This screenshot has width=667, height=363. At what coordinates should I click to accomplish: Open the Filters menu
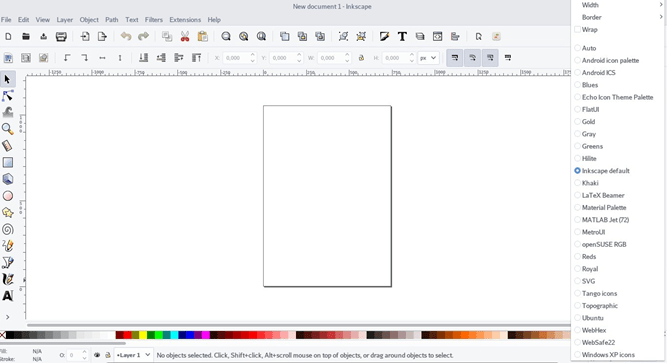tap(154, 20)
